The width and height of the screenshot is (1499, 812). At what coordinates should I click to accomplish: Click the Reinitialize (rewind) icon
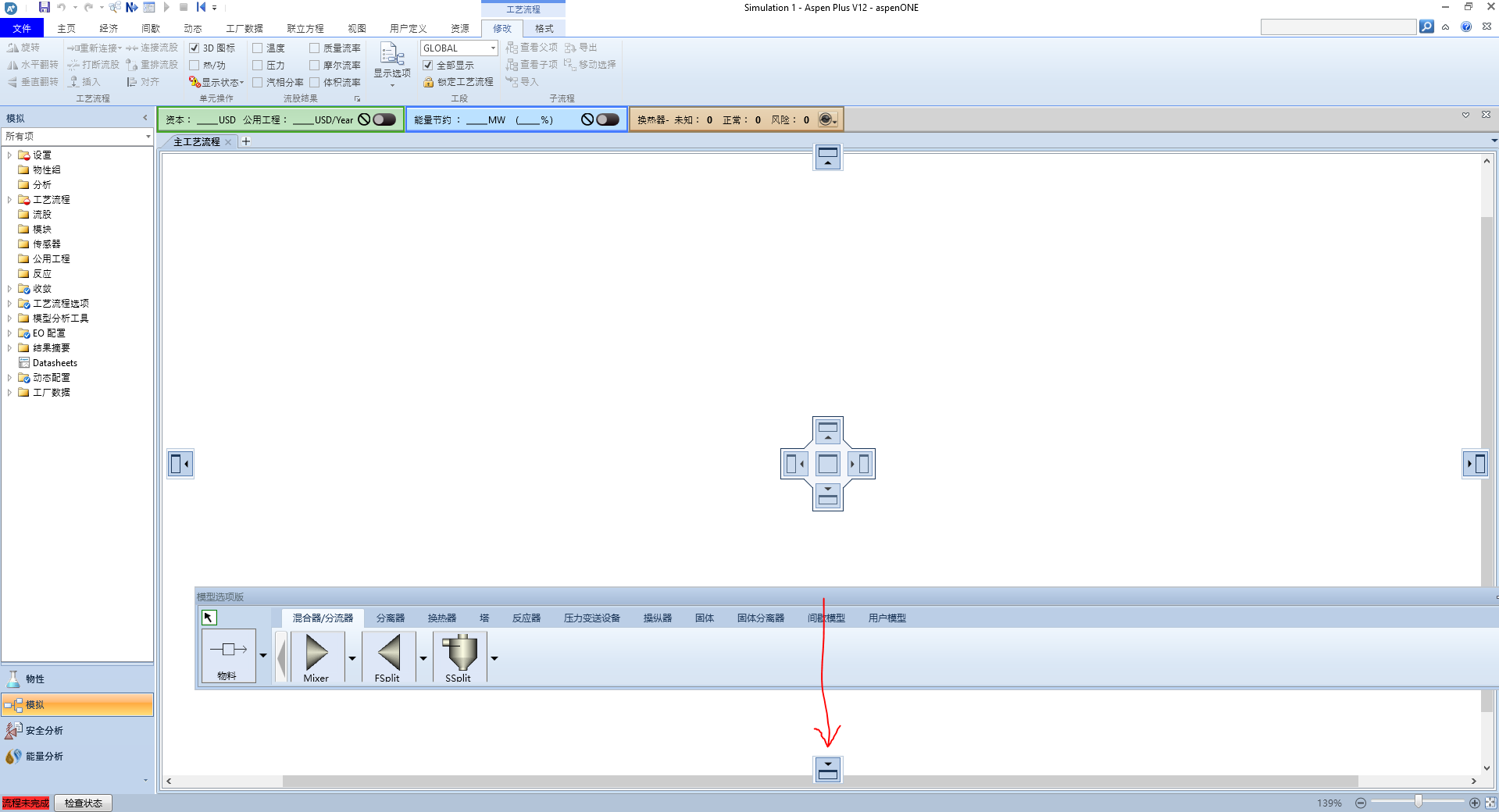[x=201, y=7]
